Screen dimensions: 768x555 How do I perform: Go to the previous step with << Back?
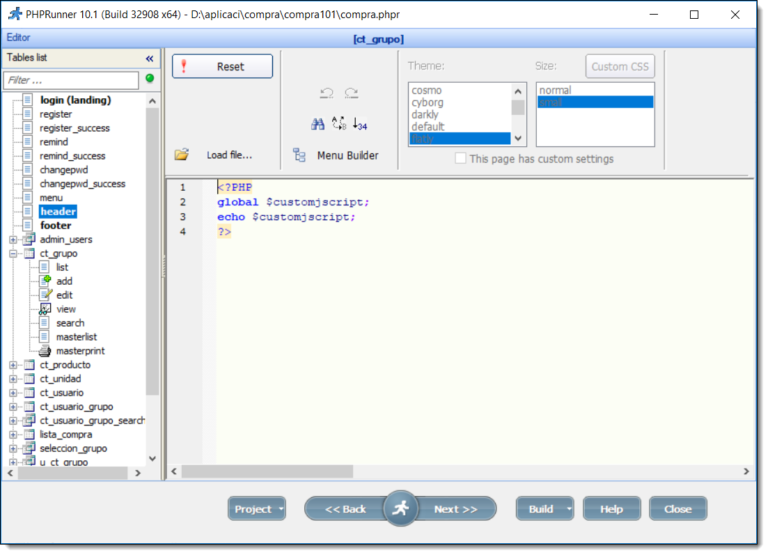coord(345,509)
